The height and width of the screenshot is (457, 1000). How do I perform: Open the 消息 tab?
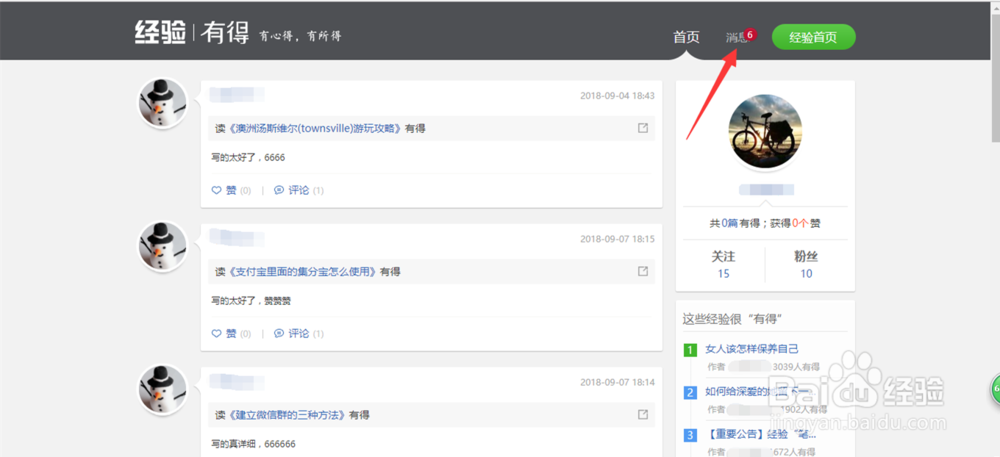(736, 38)
